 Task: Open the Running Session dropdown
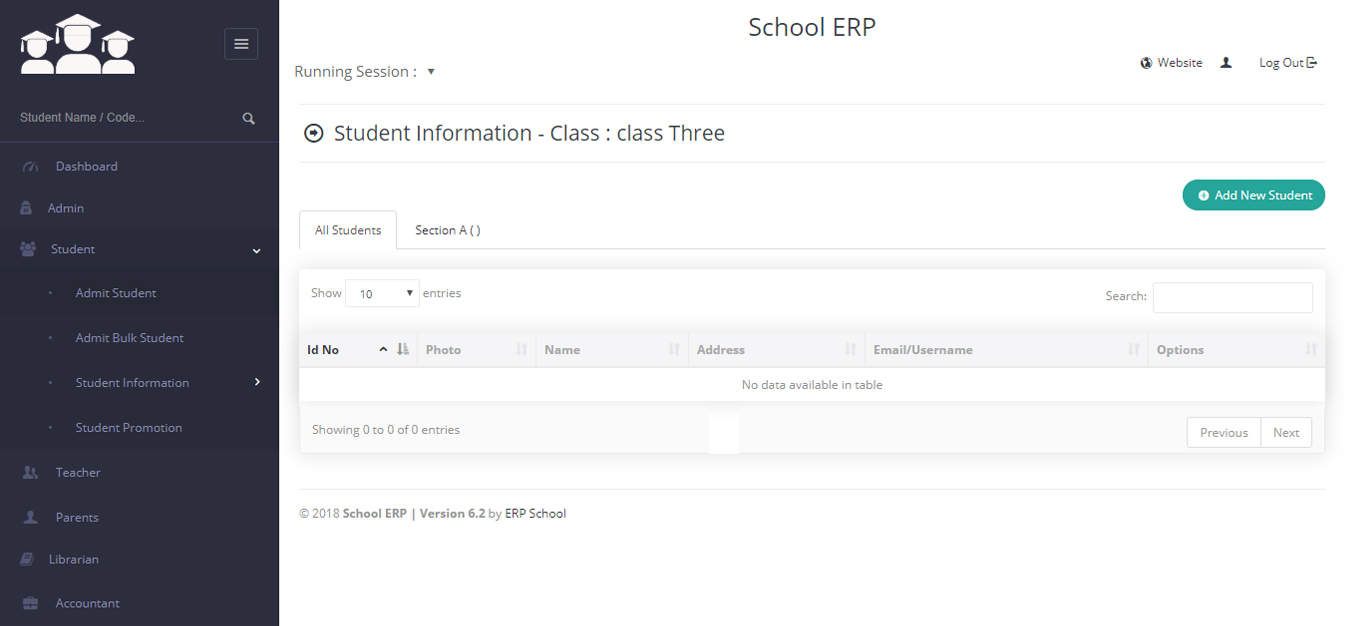click(431, 72)
